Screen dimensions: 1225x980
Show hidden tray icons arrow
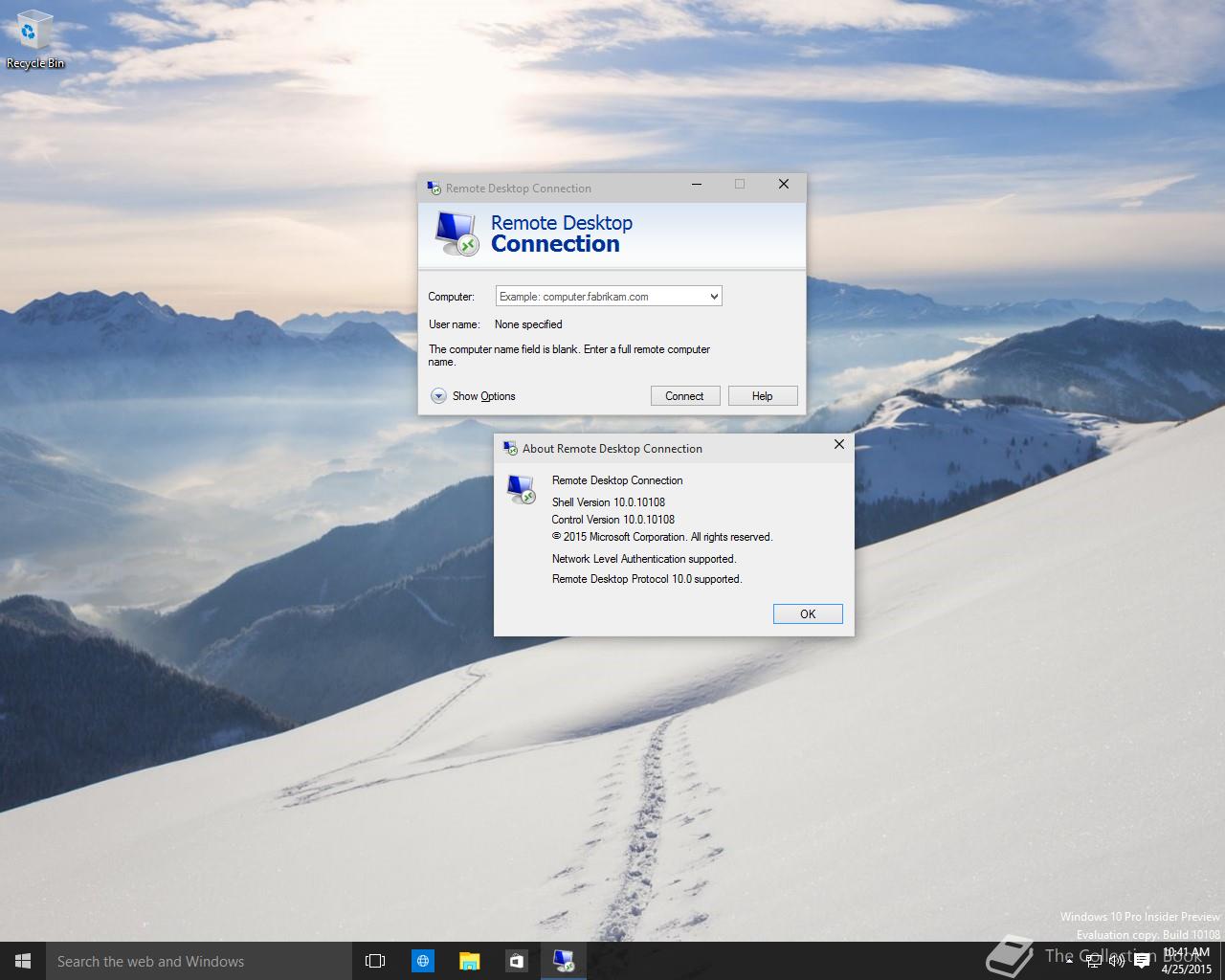coord(1069,962)
